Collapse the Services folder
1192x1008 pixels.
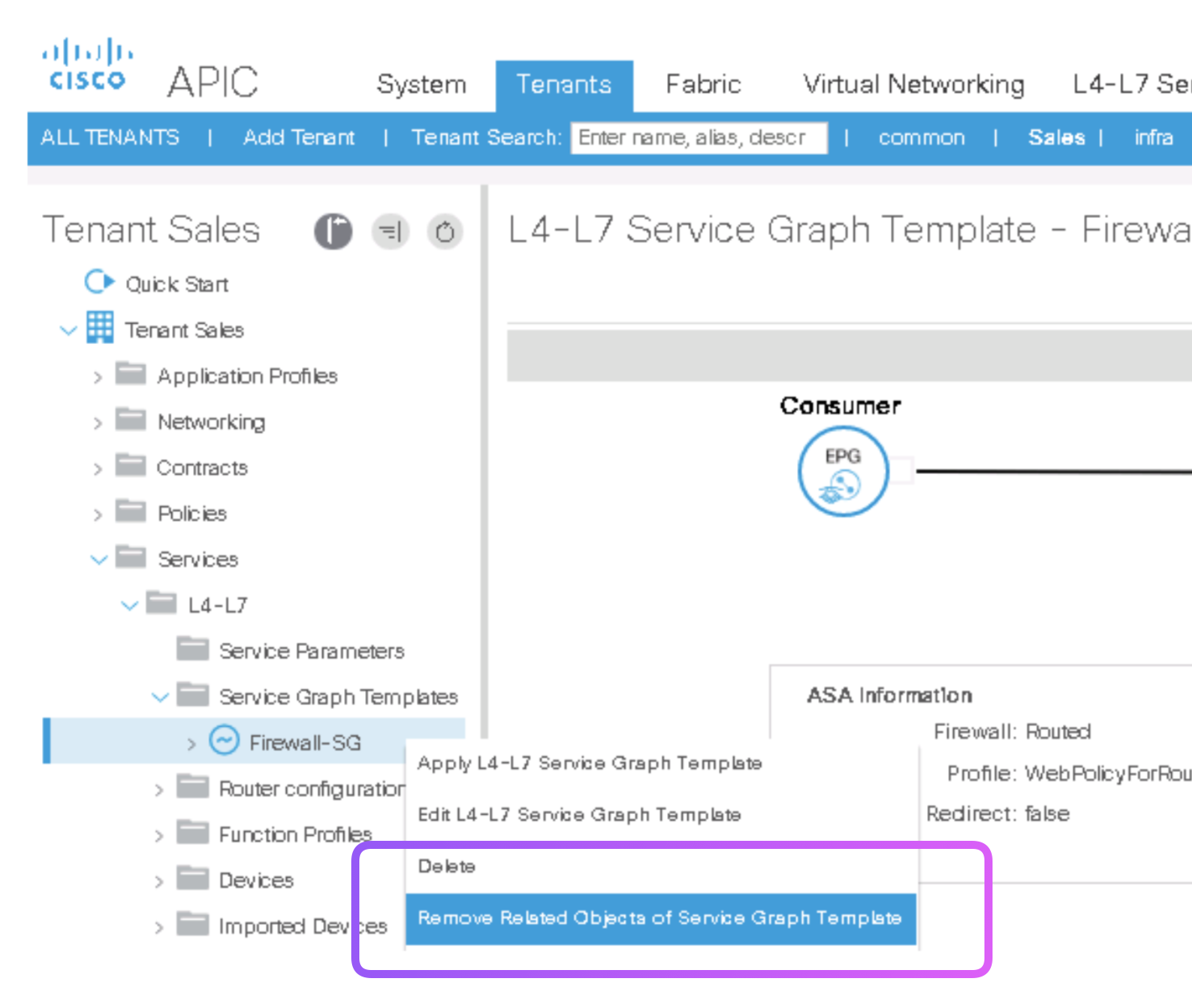click(99, 560)
